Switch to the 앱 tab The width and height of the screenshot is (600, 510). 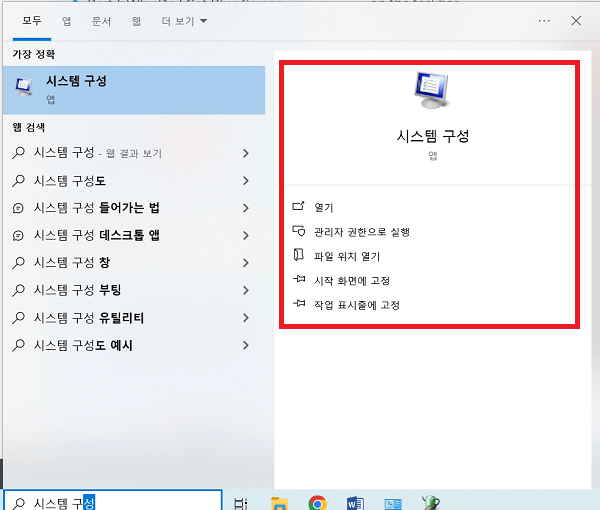point(67,21)
